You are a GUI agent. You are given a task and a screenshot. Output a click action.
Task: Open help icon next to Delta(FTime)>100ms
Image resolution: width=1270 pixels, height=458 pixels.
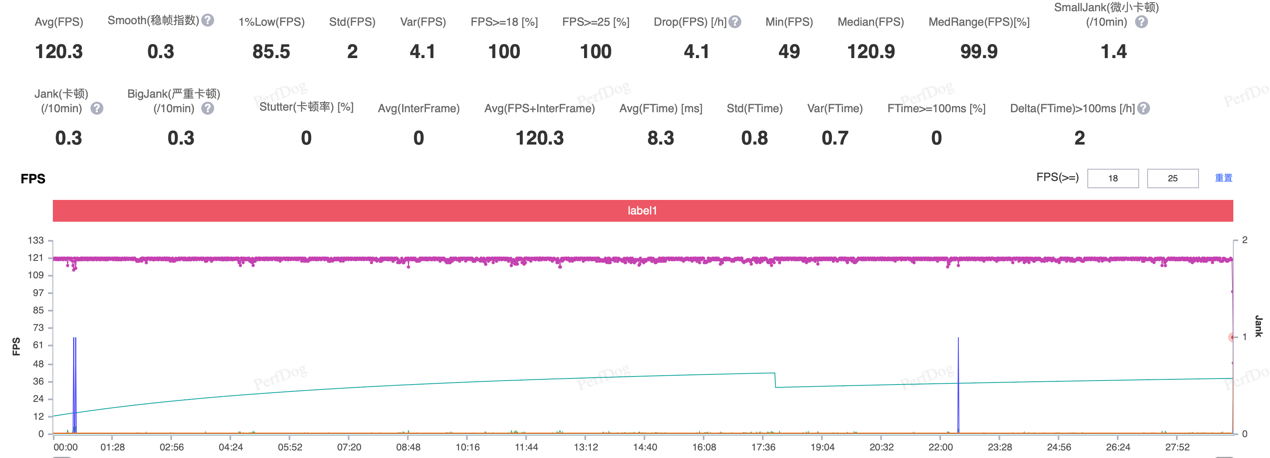[x=1143, y=108]
